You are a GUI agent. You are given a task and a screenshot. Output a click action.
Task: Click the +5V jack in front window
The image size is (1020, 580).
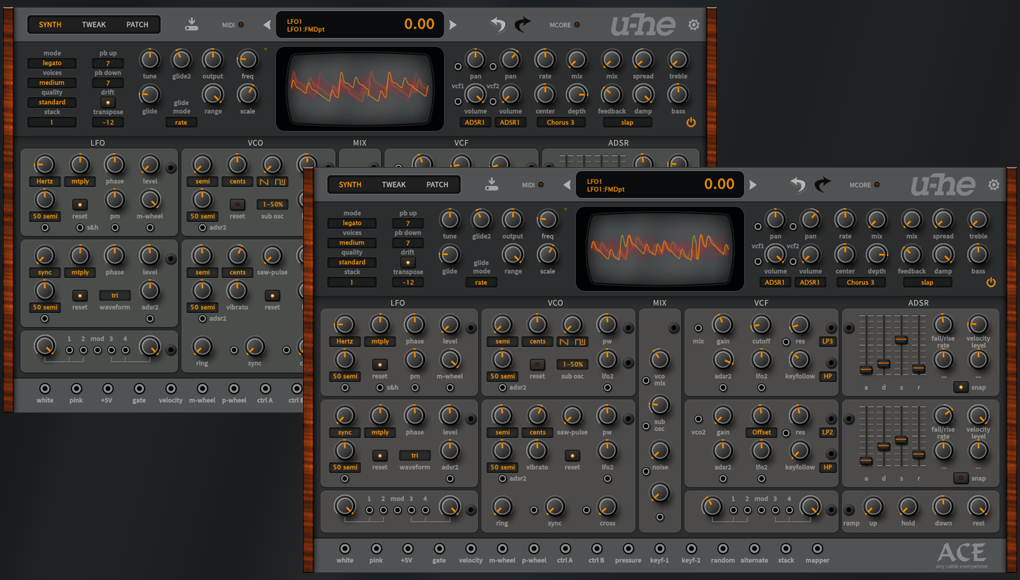407,549
